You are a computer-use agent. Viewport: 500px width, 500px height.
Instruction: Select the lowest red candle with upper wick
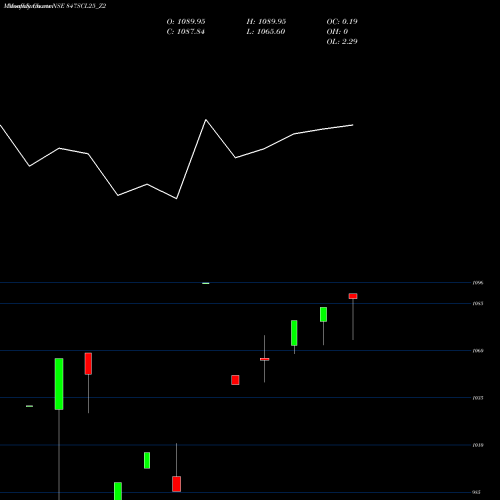click(176, 484)
